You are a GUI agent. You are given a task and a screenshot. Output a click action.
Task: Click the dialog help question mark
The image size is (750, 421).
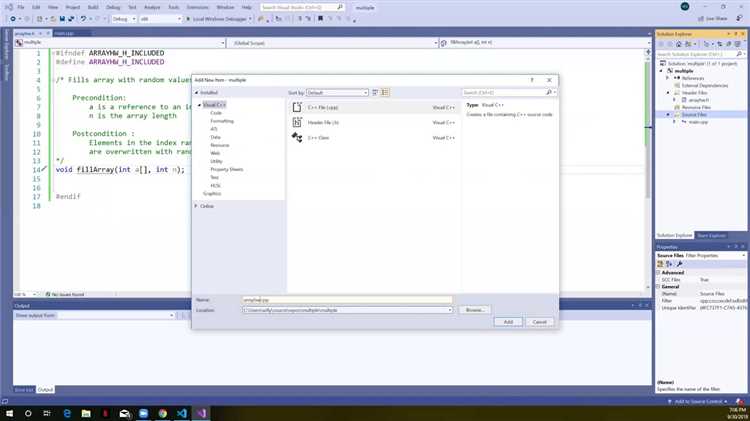(x=532, y=80)
